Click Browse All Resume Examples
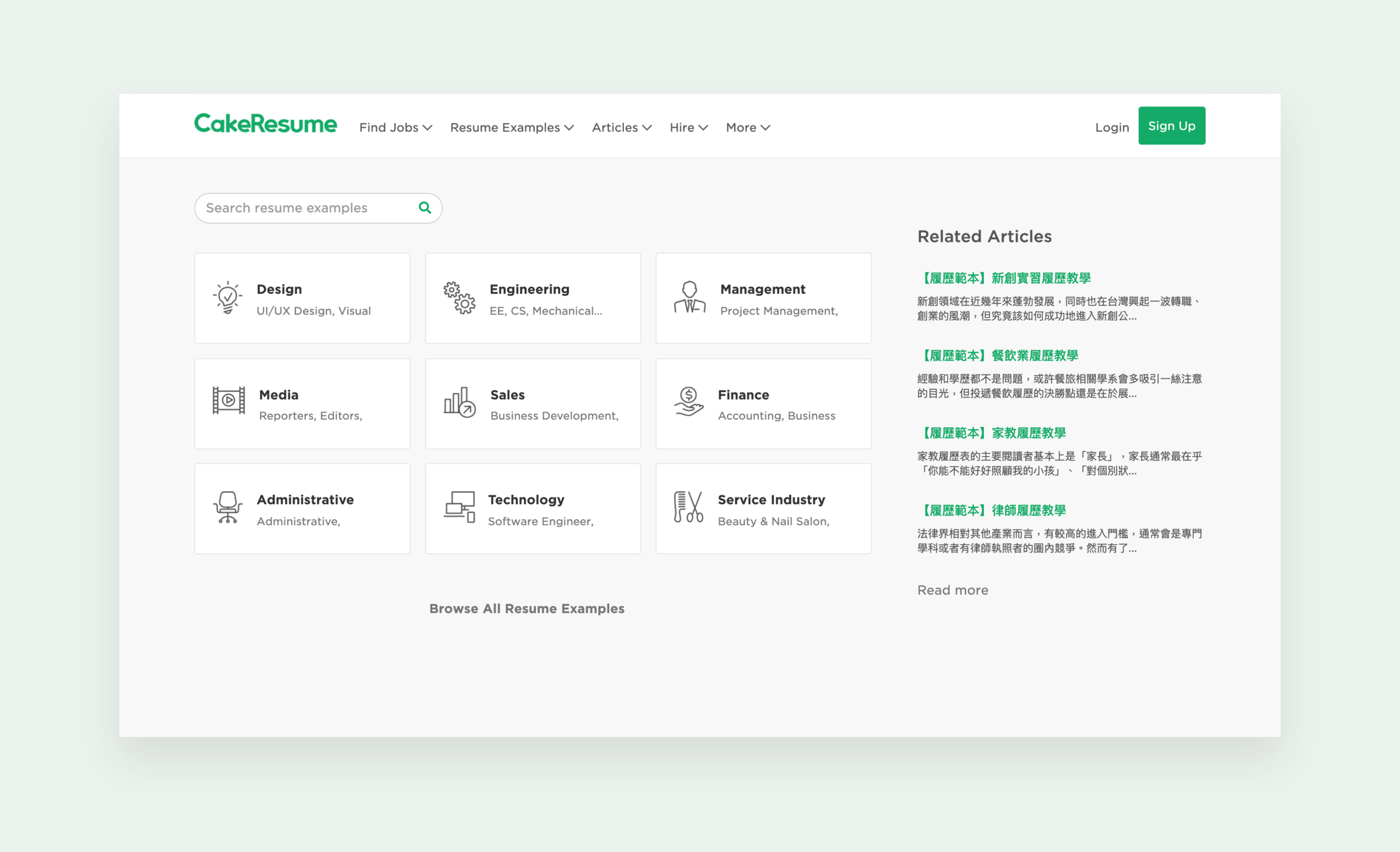Viewport: 1400px width, 852px height. point(527,608)
